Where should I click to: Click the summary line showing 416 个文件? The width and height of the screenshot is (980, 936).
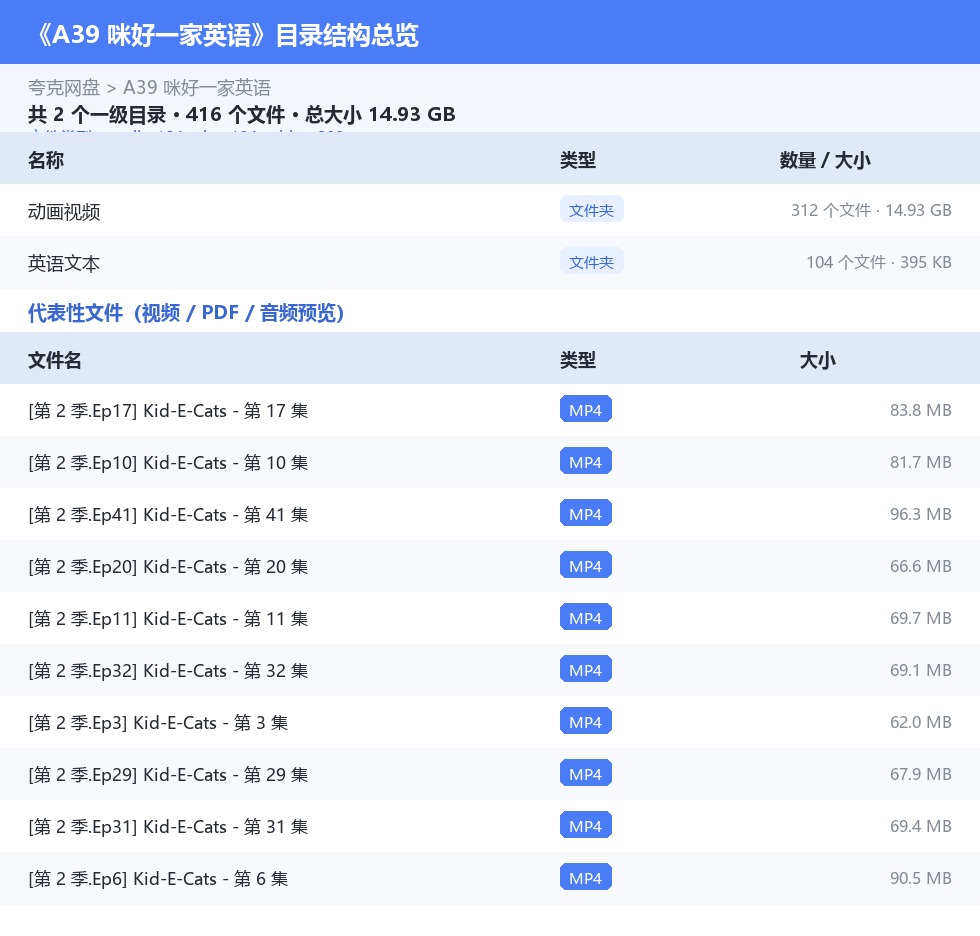tap(241, 114)
